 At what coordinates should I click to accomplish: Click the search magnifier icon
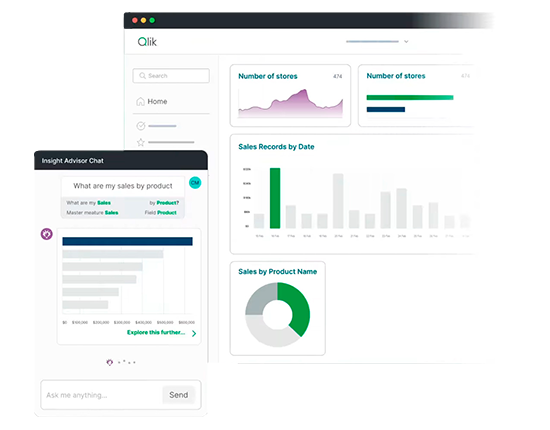(x=142, y=76)
